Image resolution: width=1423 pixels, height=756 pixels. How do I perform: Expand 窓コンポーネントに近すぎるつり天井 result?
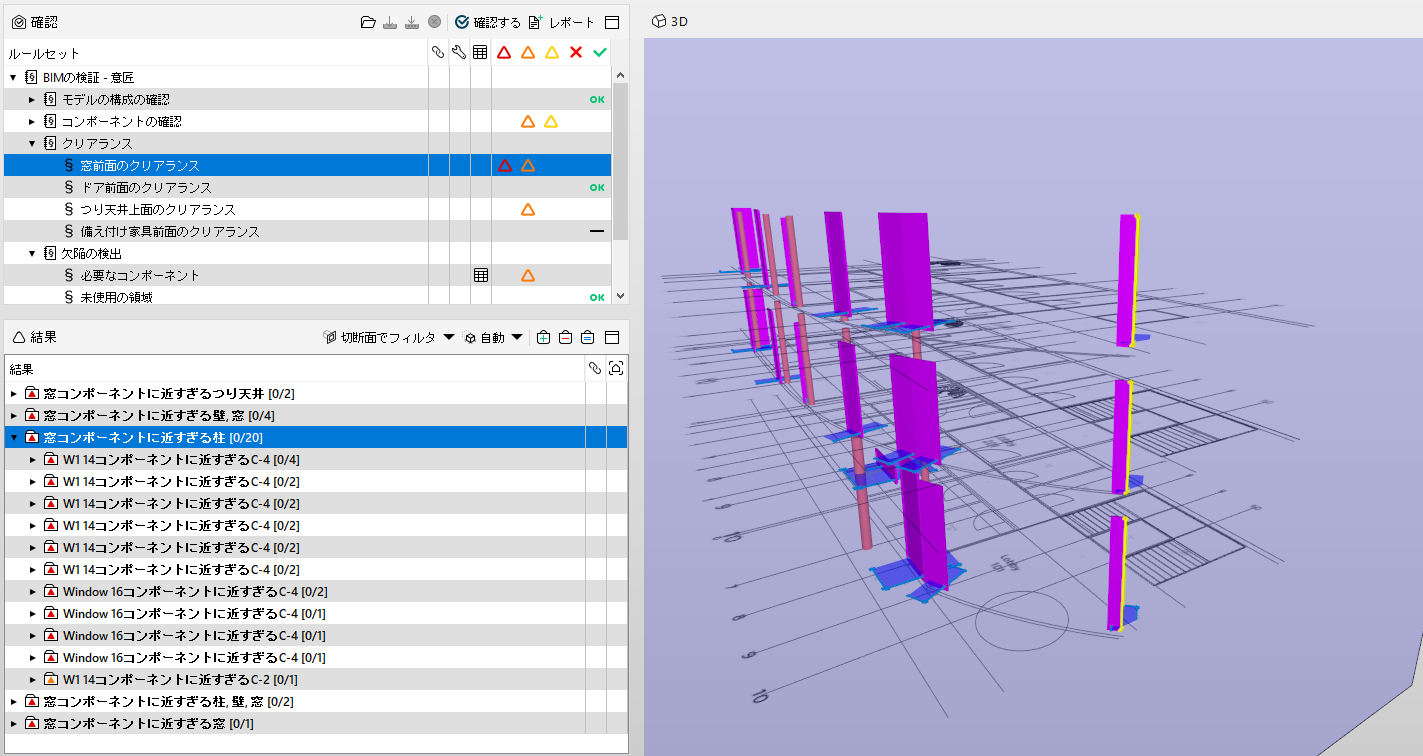coord(14,394)
